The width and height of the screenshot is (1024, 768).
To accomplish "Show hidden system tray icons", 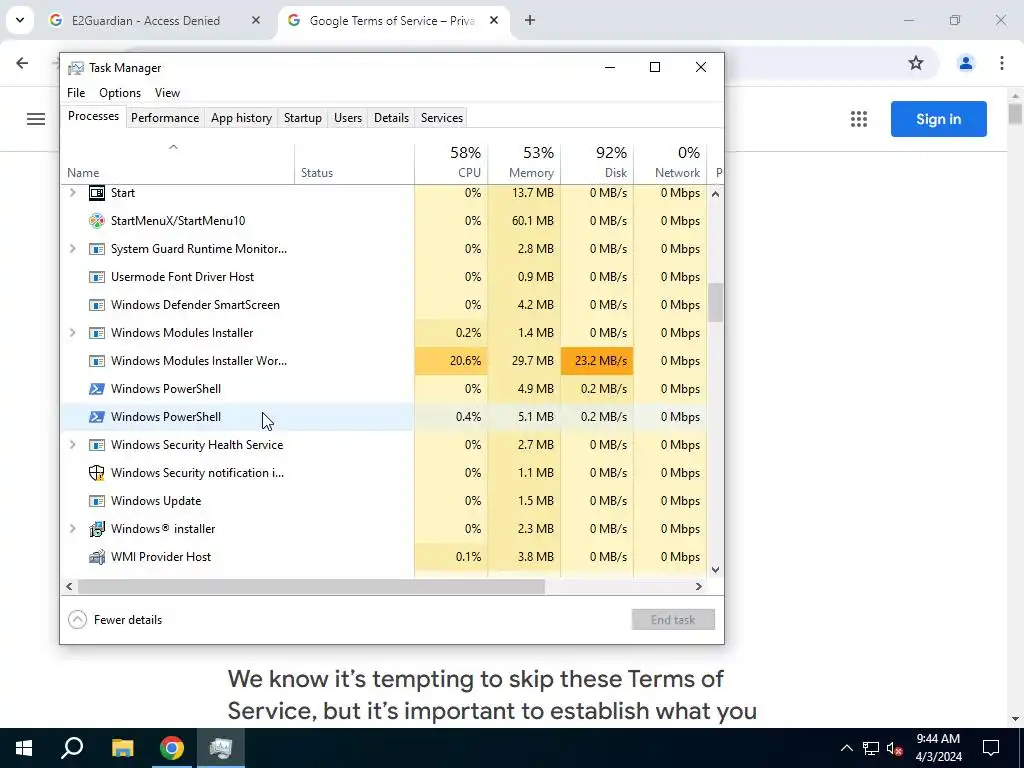I will point(846,748).
